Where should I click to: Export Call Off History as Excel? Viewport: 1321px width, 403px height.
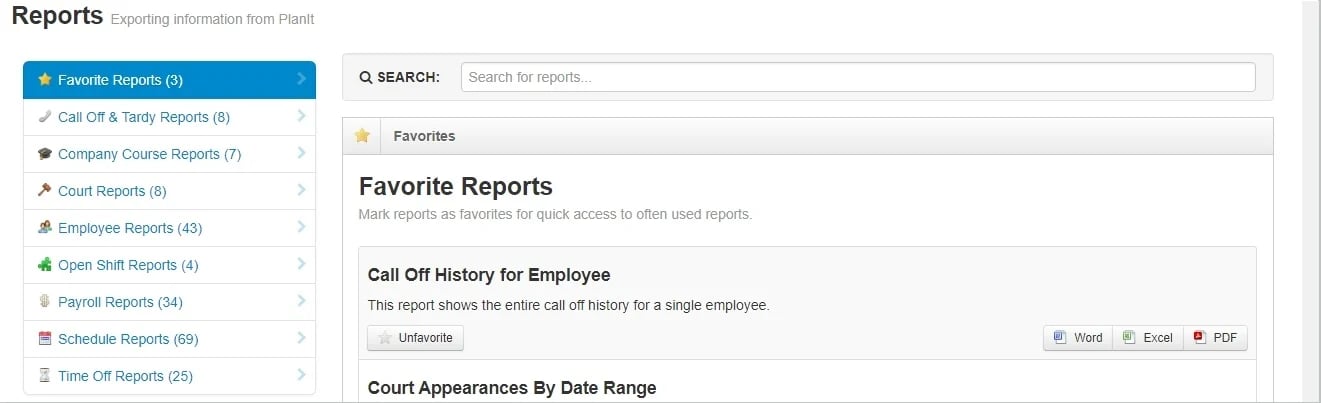click(x=1148, y=338)
